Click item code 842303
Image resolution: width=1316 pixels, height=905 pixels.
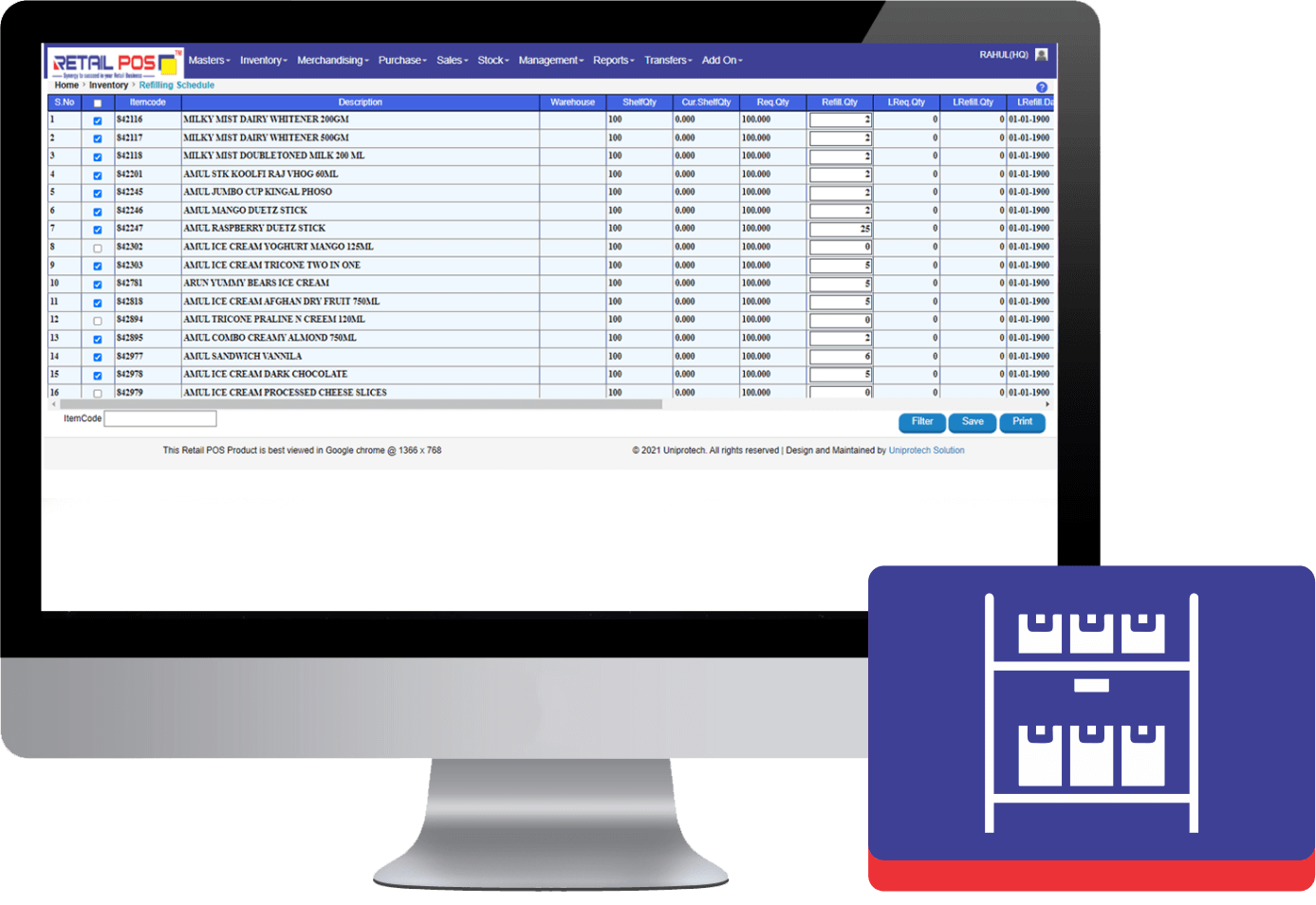(x=130, y=266)
